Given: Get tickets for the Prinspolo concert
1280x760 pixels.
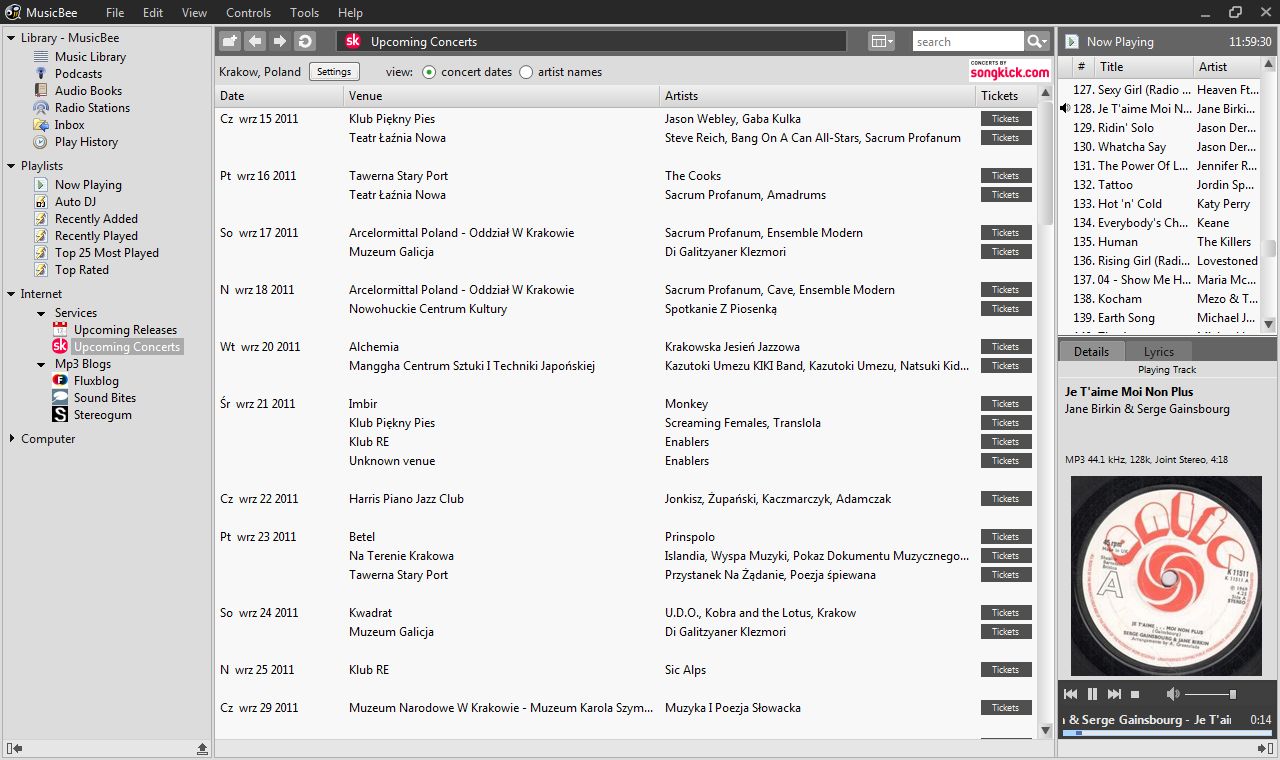Looking at the screenshot, I should point(1006,537).
